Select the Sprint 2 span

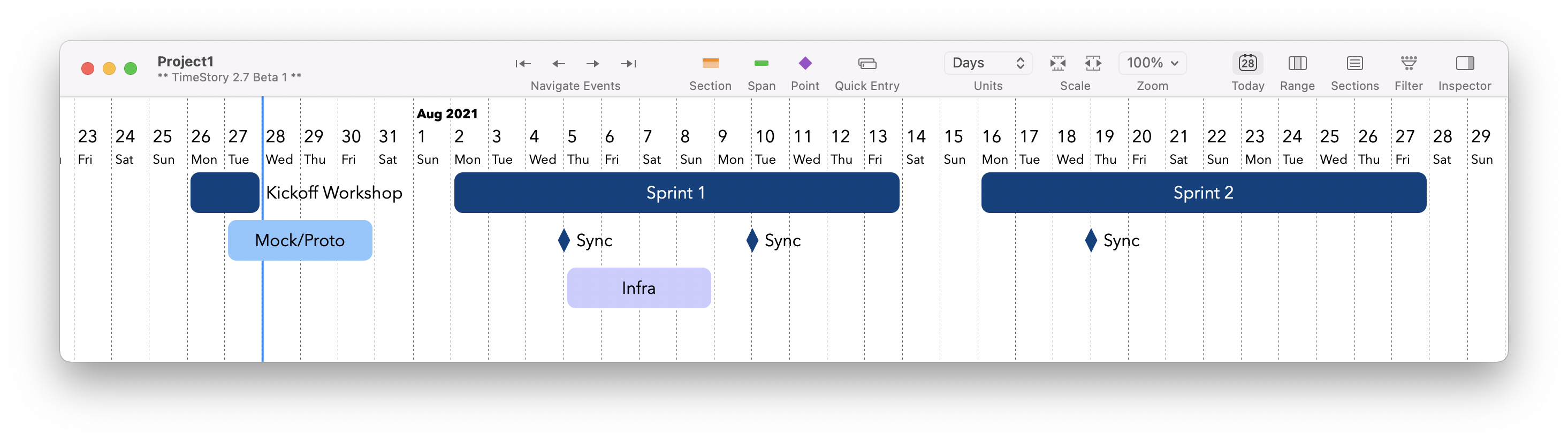point(1203,193)
